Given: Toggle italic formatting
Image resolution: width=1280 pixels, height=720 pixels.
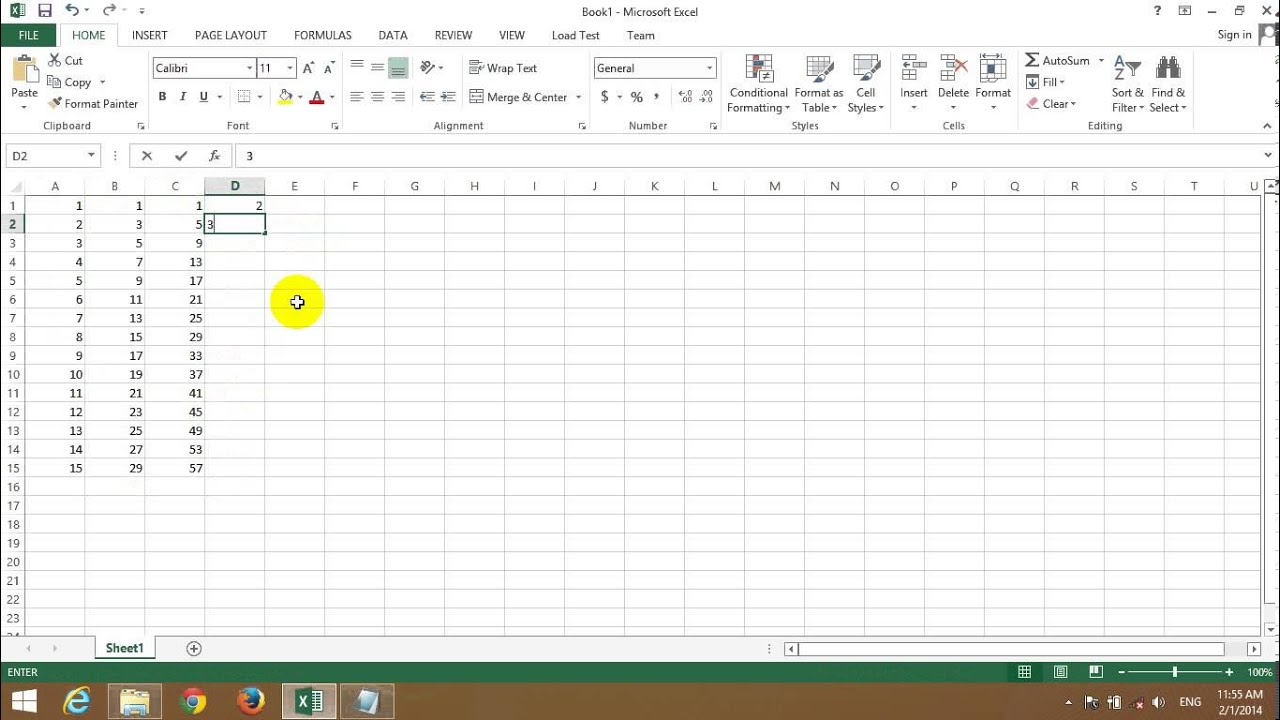Looking at the screenshot, I should coord(183,96).
